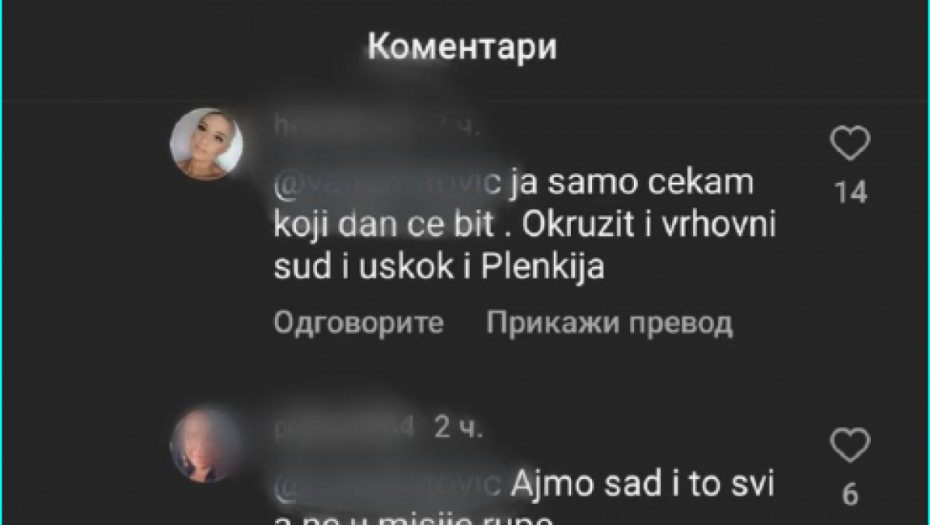The height and width of the screenshot is (525, 930).
Task: Open the blurred username above first comment
Action: pyautogui.click(x=350, y=126)
